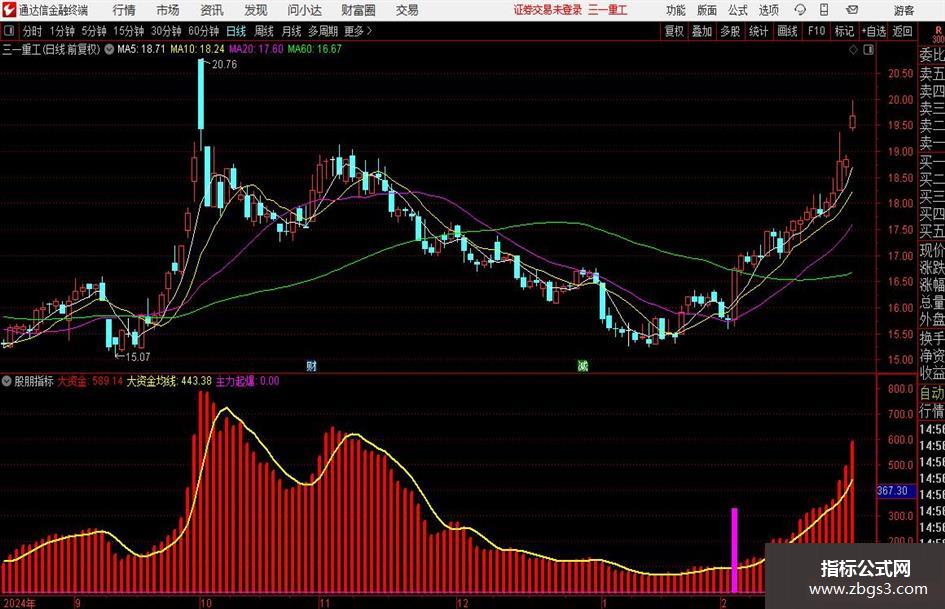This screenshot has width=945, height=609.
Task: Open the 市场 menu
Action: point(168,10)
